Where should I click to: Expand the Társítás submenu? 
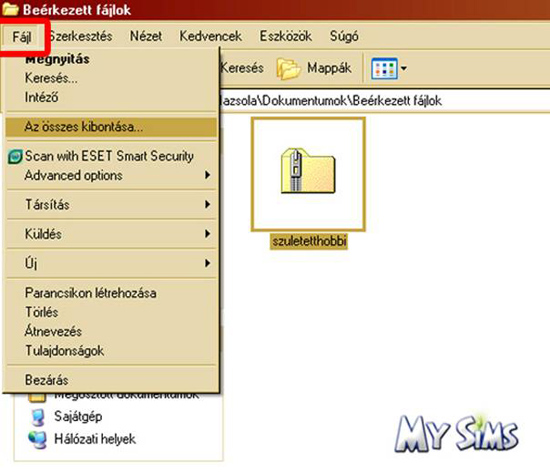111,205
